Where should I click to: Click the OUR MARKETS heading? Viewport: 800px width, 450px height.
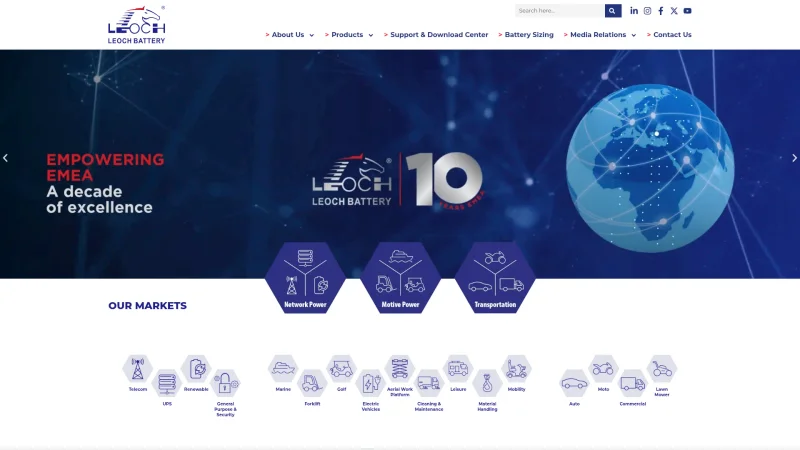pos(147,306)
